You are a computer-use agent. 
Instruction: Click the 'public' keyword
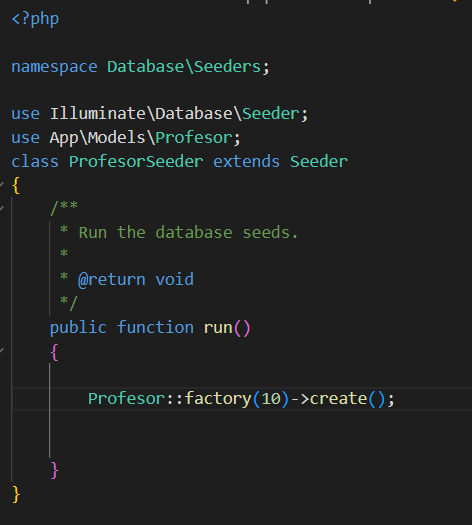click(78, 327)
